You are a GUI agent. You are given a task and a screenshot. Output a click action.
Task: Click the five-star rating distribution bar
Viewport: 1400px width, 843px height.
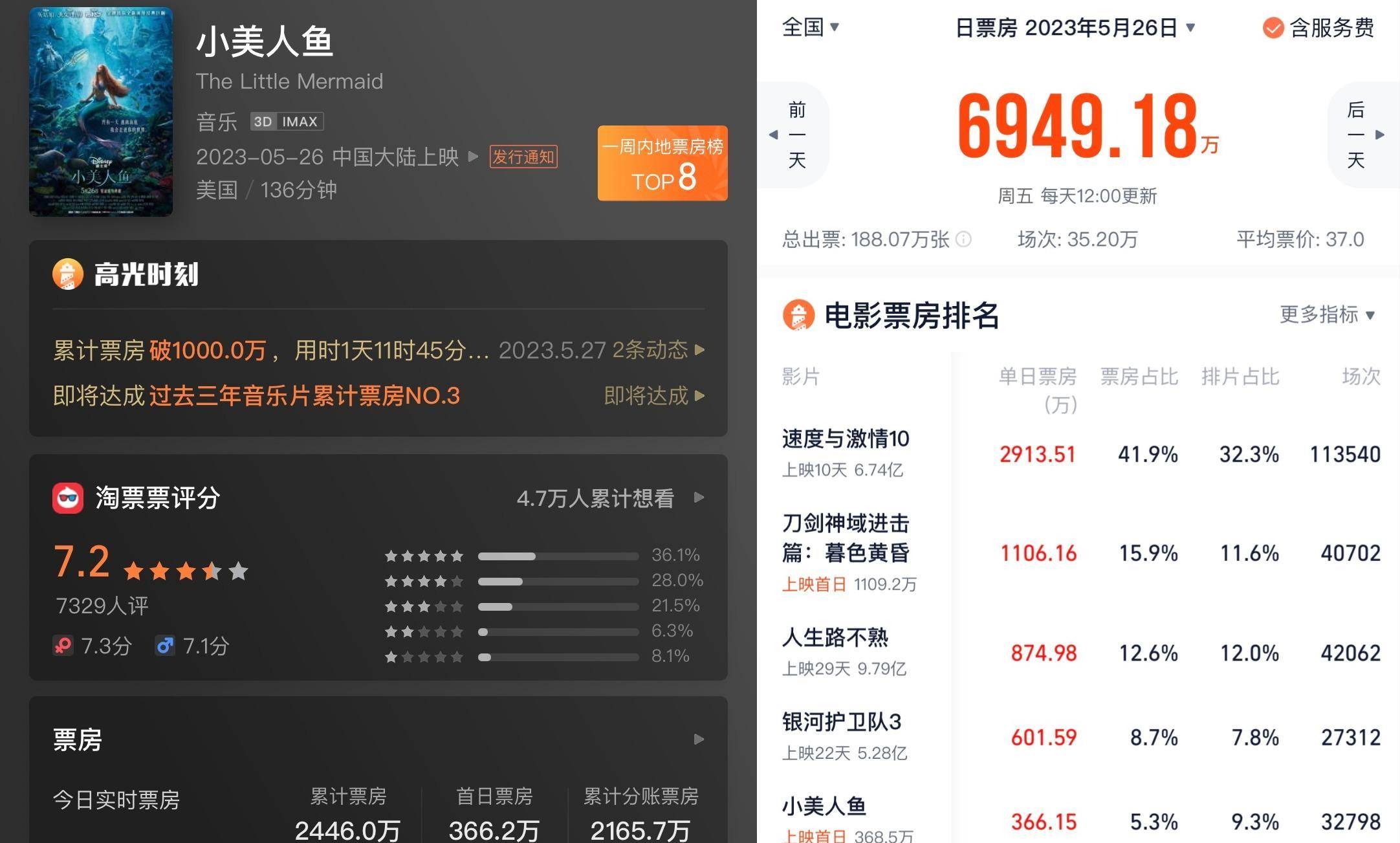point(558,556)
